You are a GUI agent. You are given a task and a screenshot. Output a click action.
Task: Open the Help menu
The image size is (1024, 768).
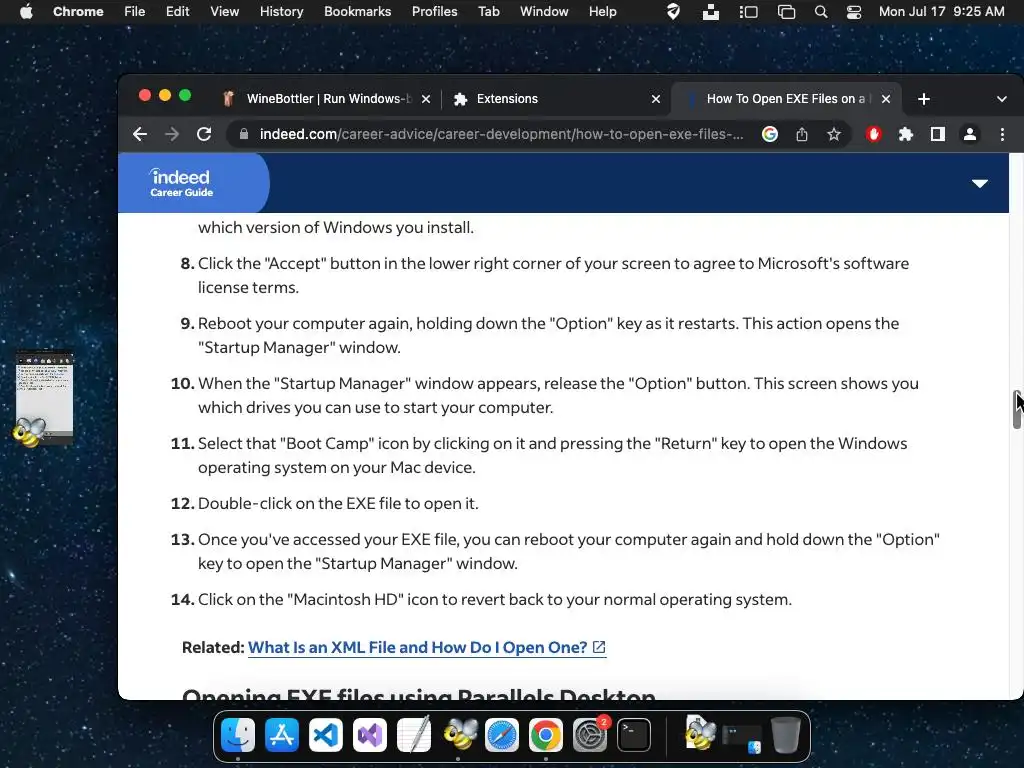point(602,12)
